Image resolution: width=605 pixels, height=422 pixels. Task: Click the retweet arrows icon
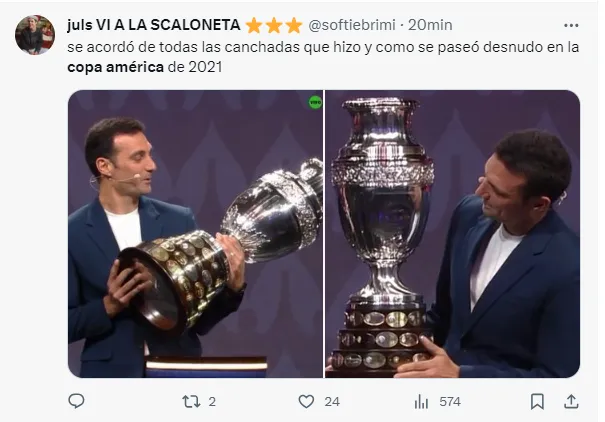pyautogui.click(x=190, y=401)
